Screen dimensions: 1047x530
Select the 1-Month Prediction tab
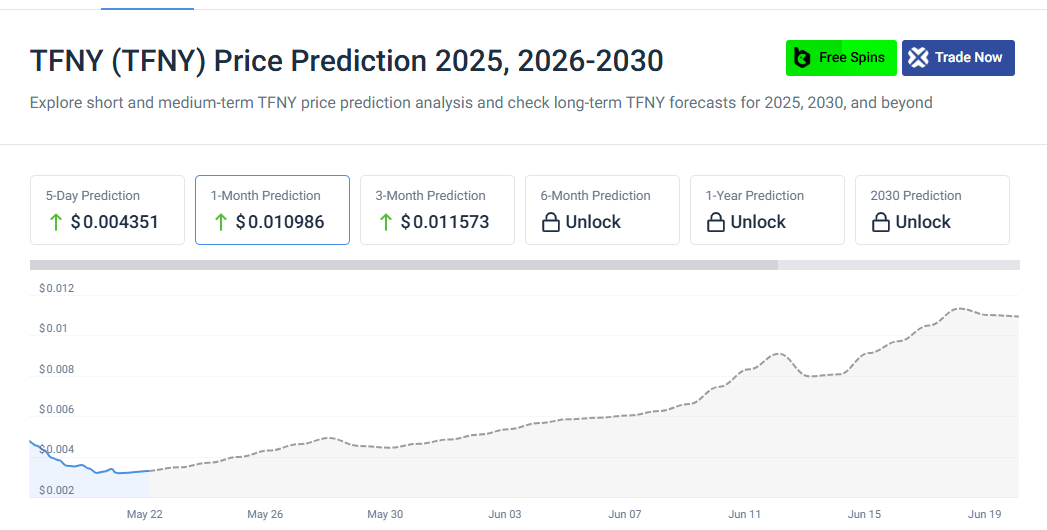[272, 210]
